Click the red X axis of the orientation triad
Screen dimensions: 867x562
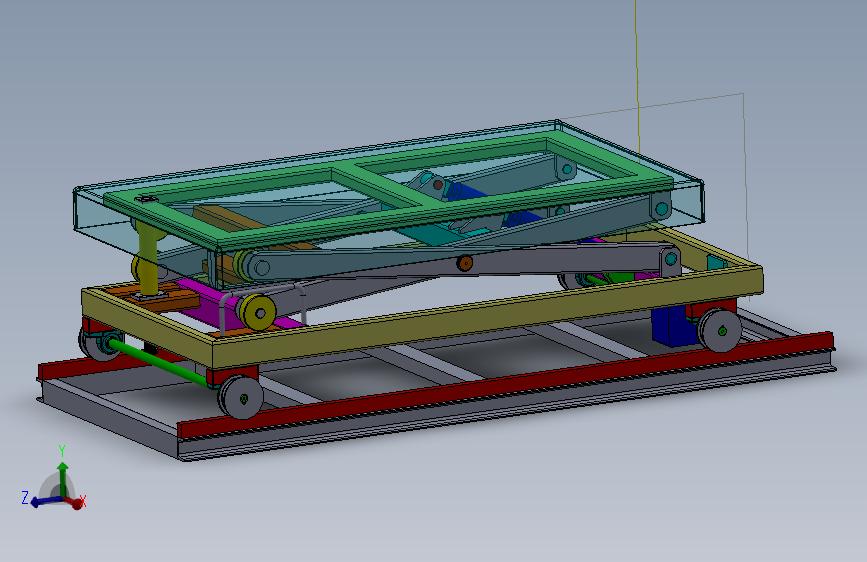point(74,502)
